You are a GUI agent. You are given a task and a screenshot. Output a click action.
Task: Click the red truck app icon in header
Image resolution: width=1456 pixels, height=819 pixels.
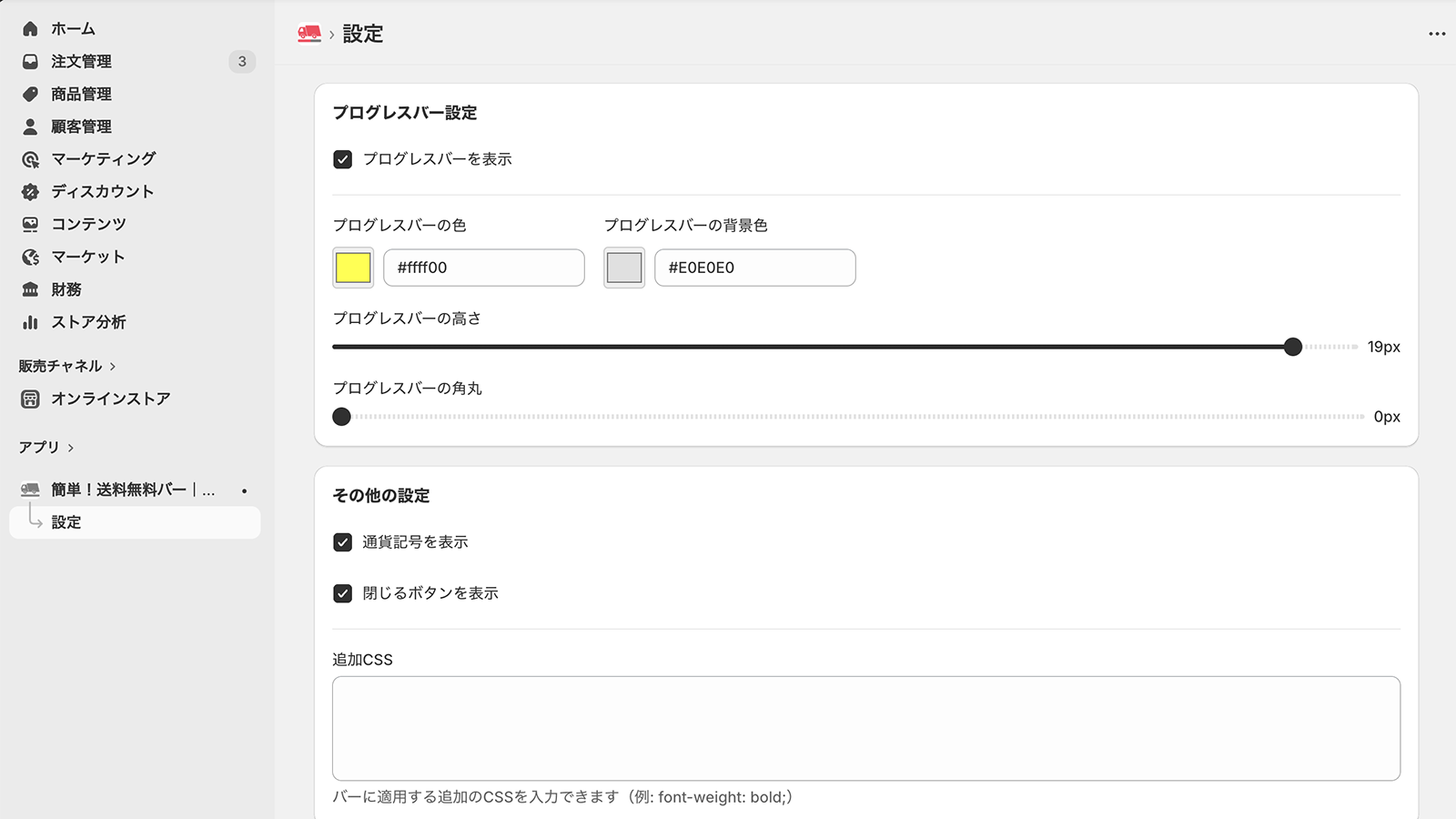point(309,34)
